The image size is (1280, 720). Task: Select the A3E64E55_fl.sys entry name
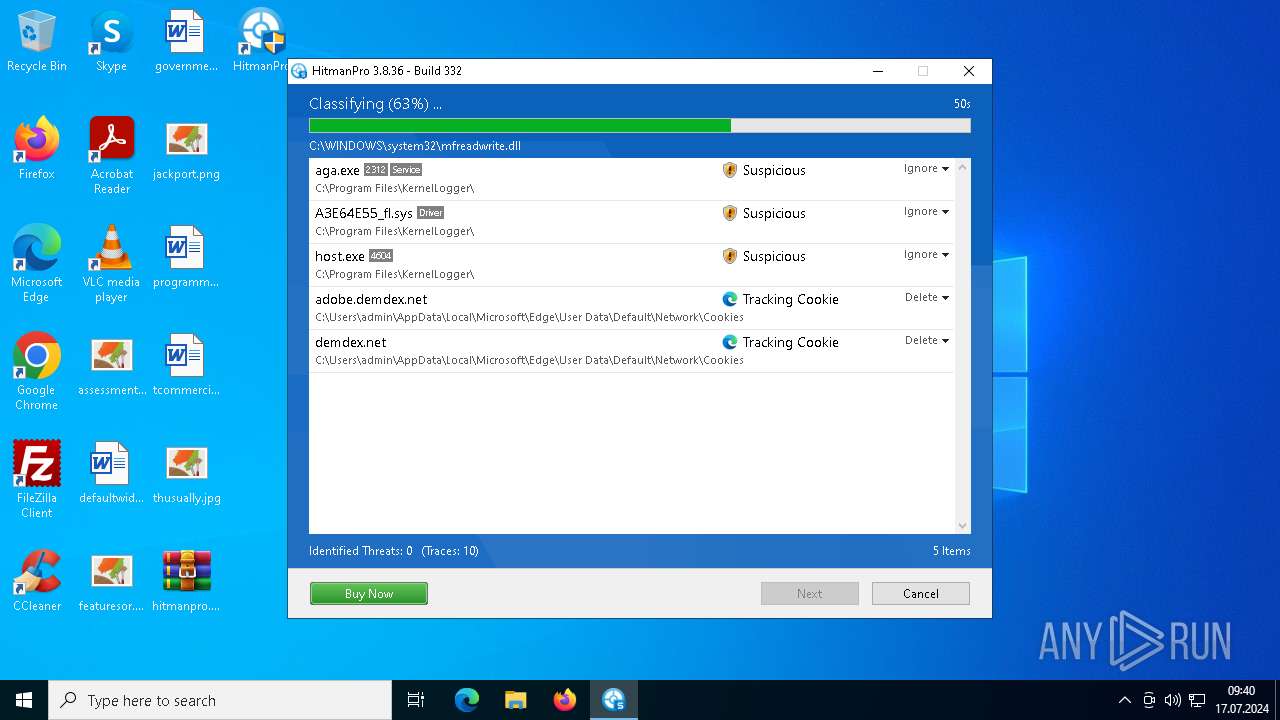pos(364,214)
